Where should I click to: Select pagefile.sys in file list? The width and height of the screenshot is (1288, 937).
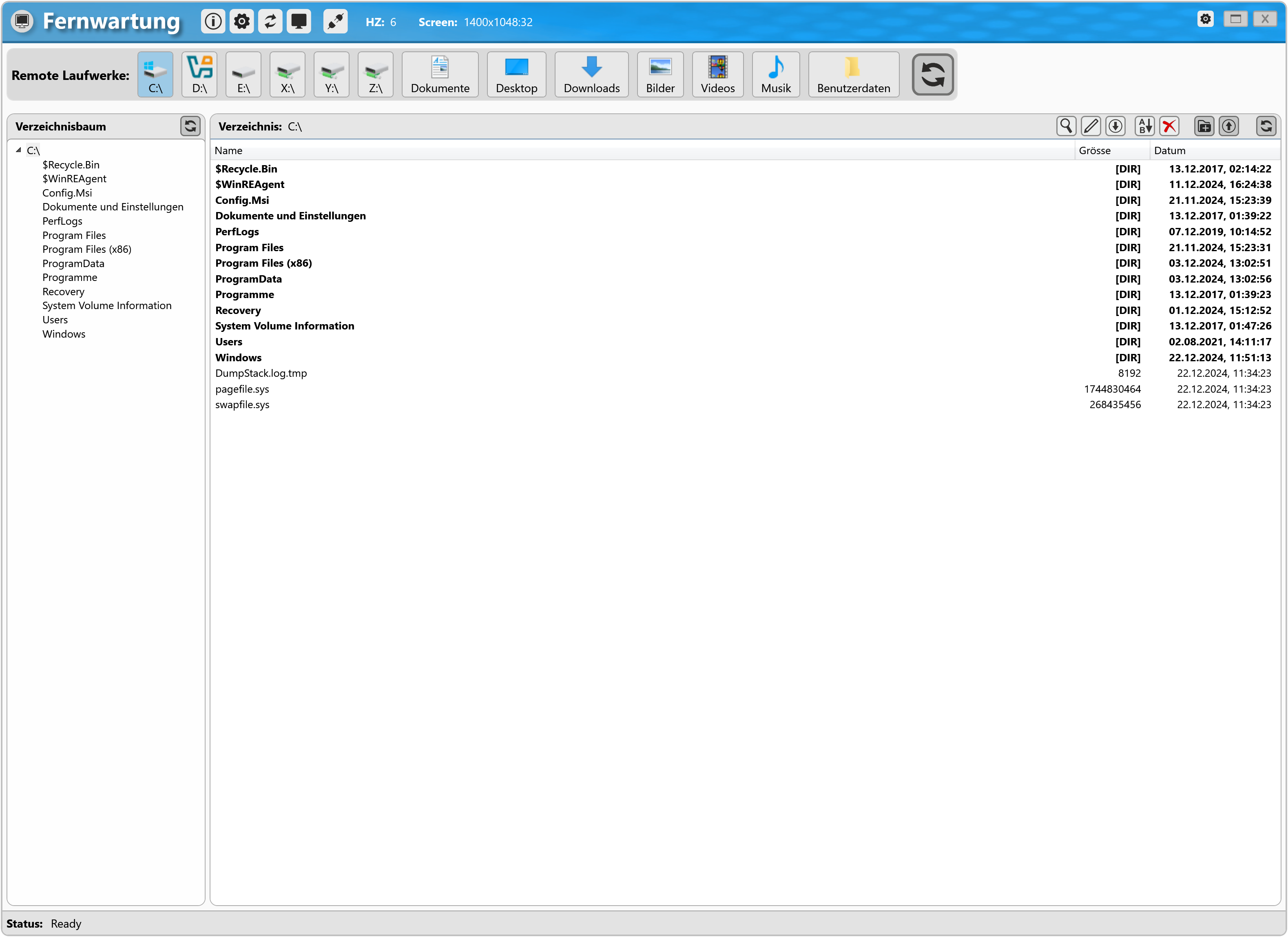(x=242, y=389)
